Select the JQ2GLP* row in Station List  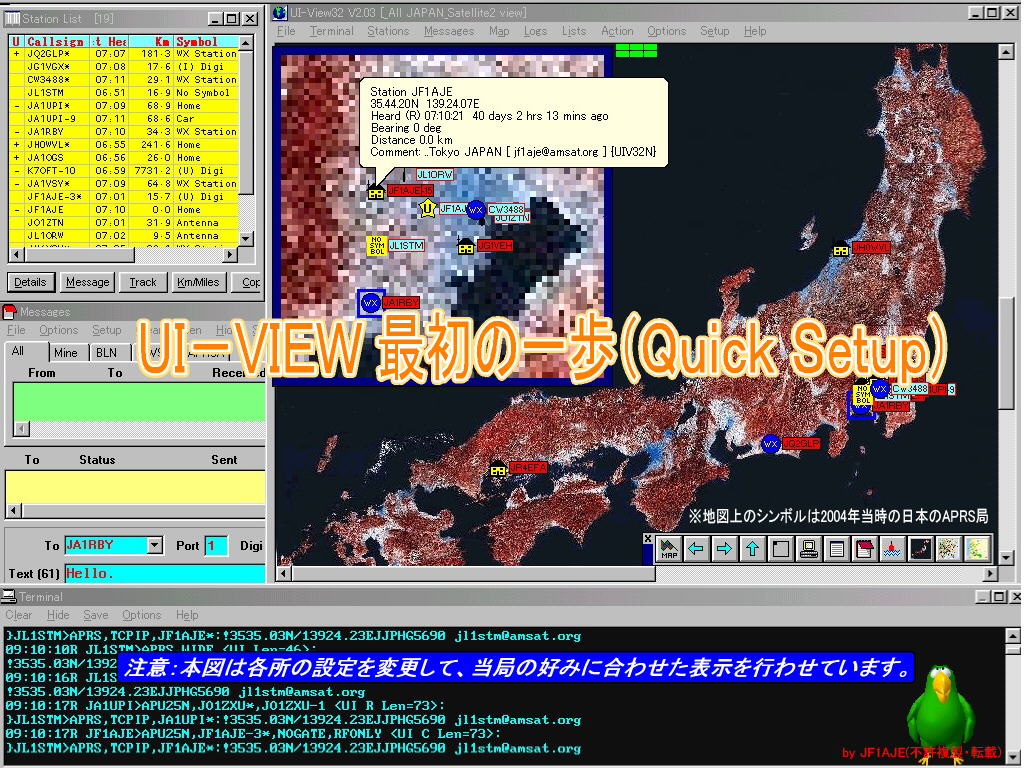(x=123, y=54)
